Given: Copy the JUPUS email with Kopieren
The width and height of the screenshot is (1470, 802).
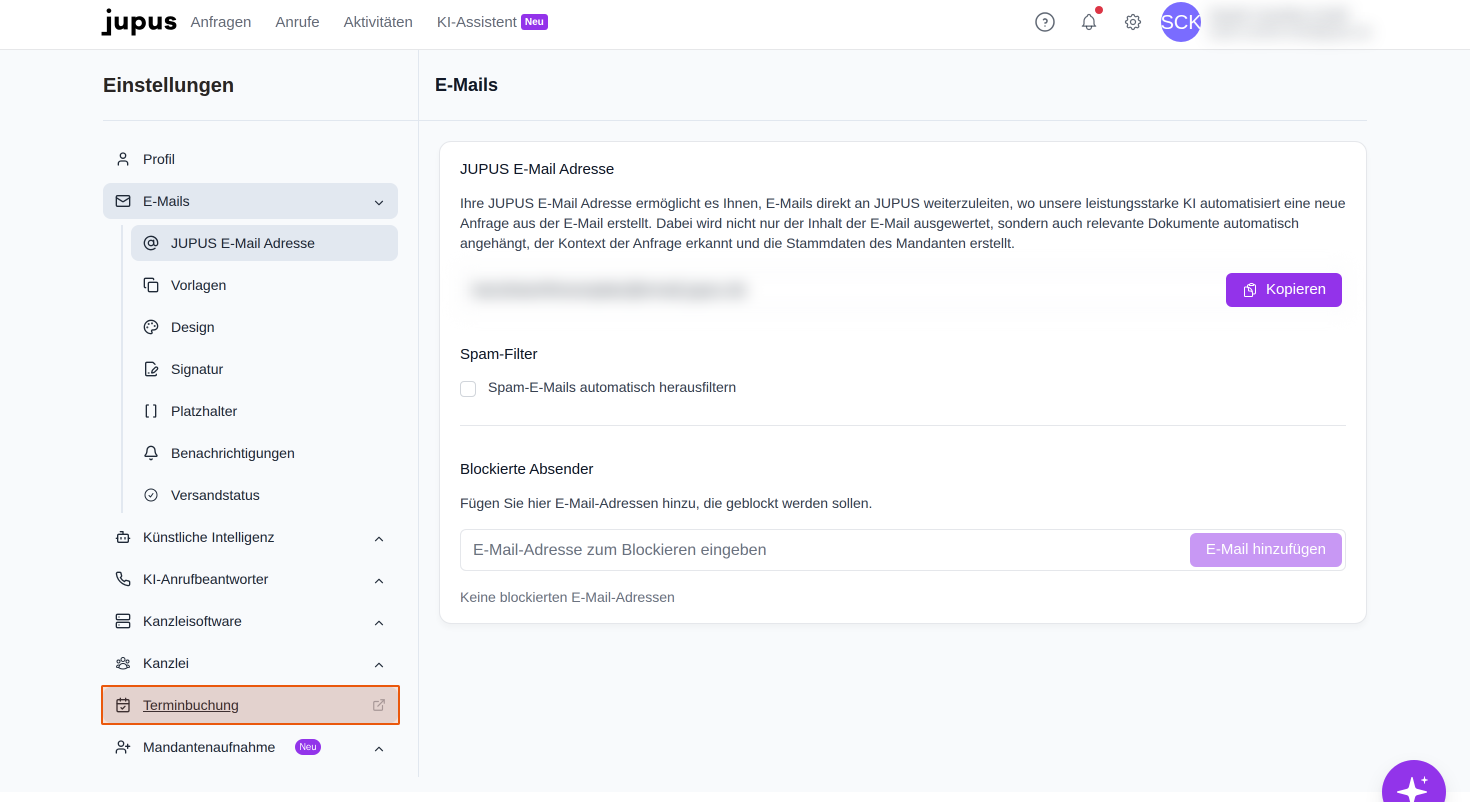Looking at the screenshot, I should (1284, 290).
